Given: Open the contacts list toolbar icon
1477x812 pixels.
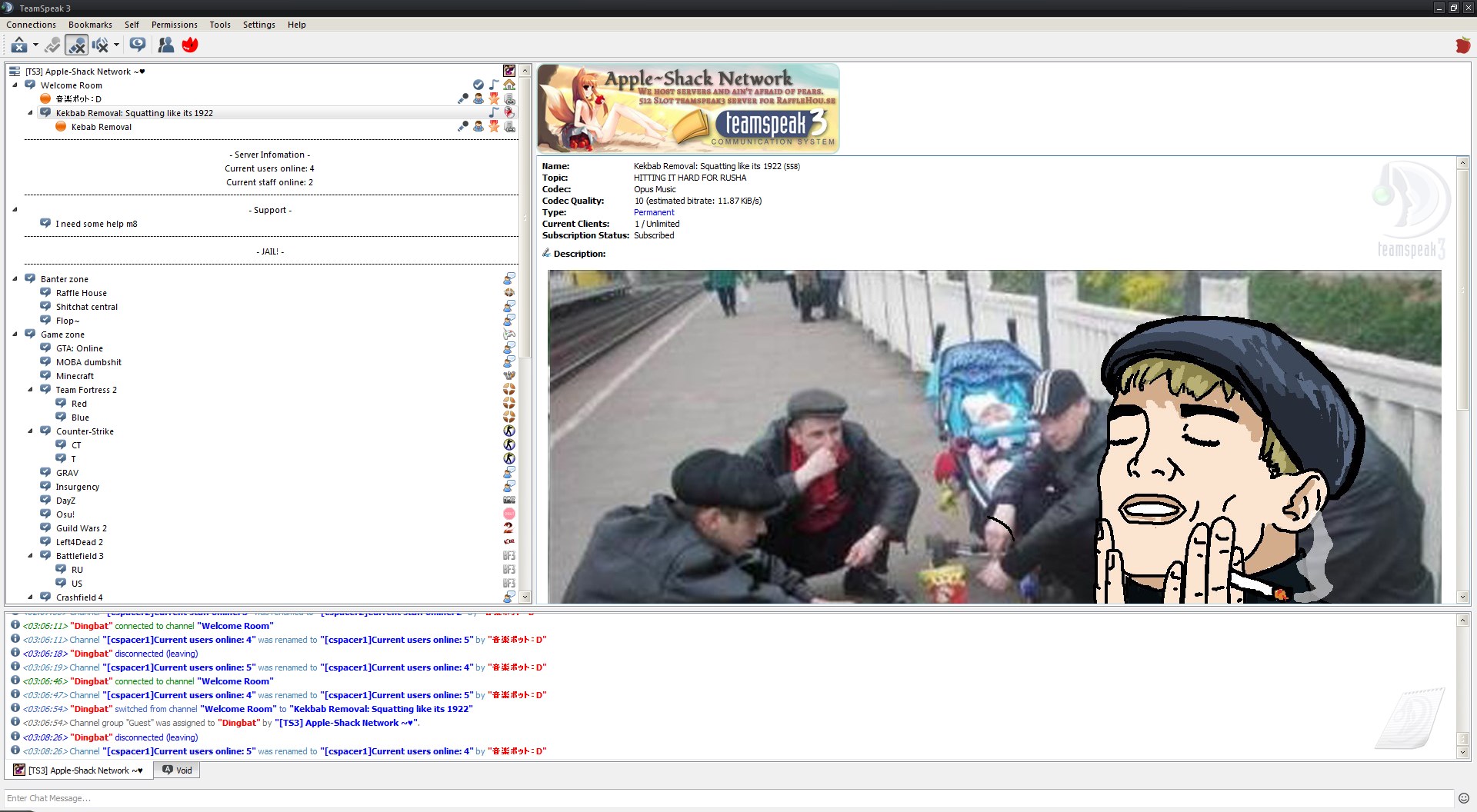Looking at the screenshot, I should coord(165,45).
